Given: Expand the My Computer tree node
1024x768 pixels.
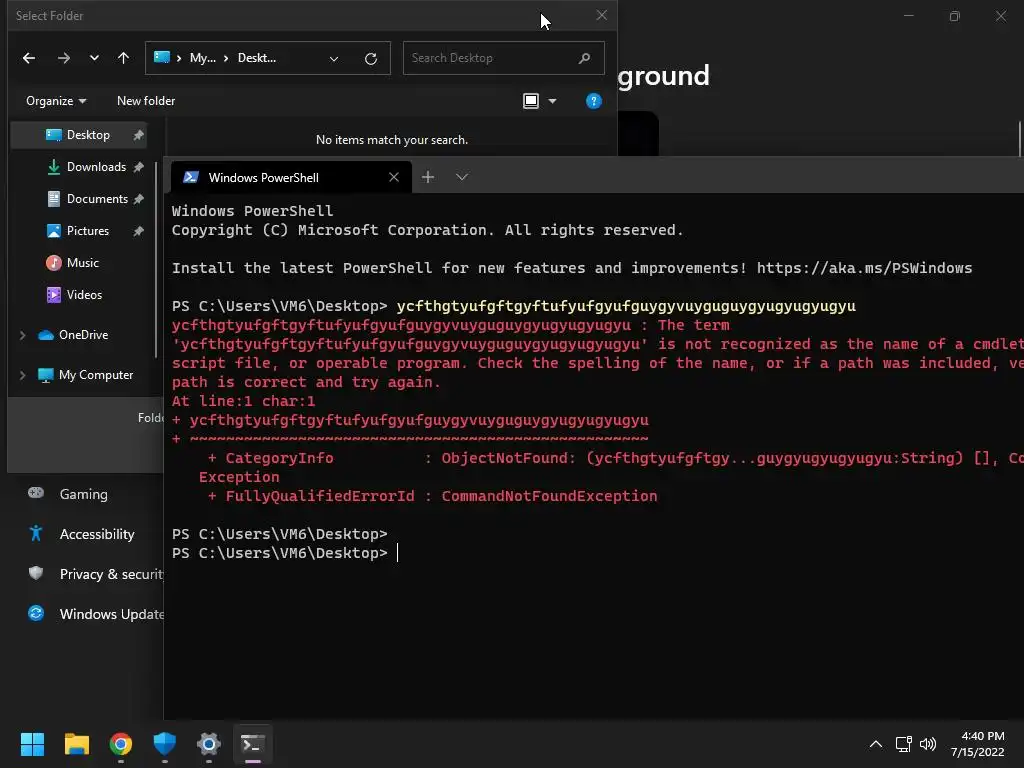Looking at the screenshot, I should tap(23, 376).
